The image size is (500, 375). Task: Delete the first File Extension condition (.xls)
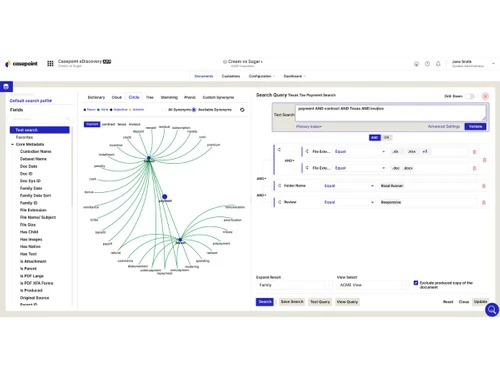coord(475,152)
